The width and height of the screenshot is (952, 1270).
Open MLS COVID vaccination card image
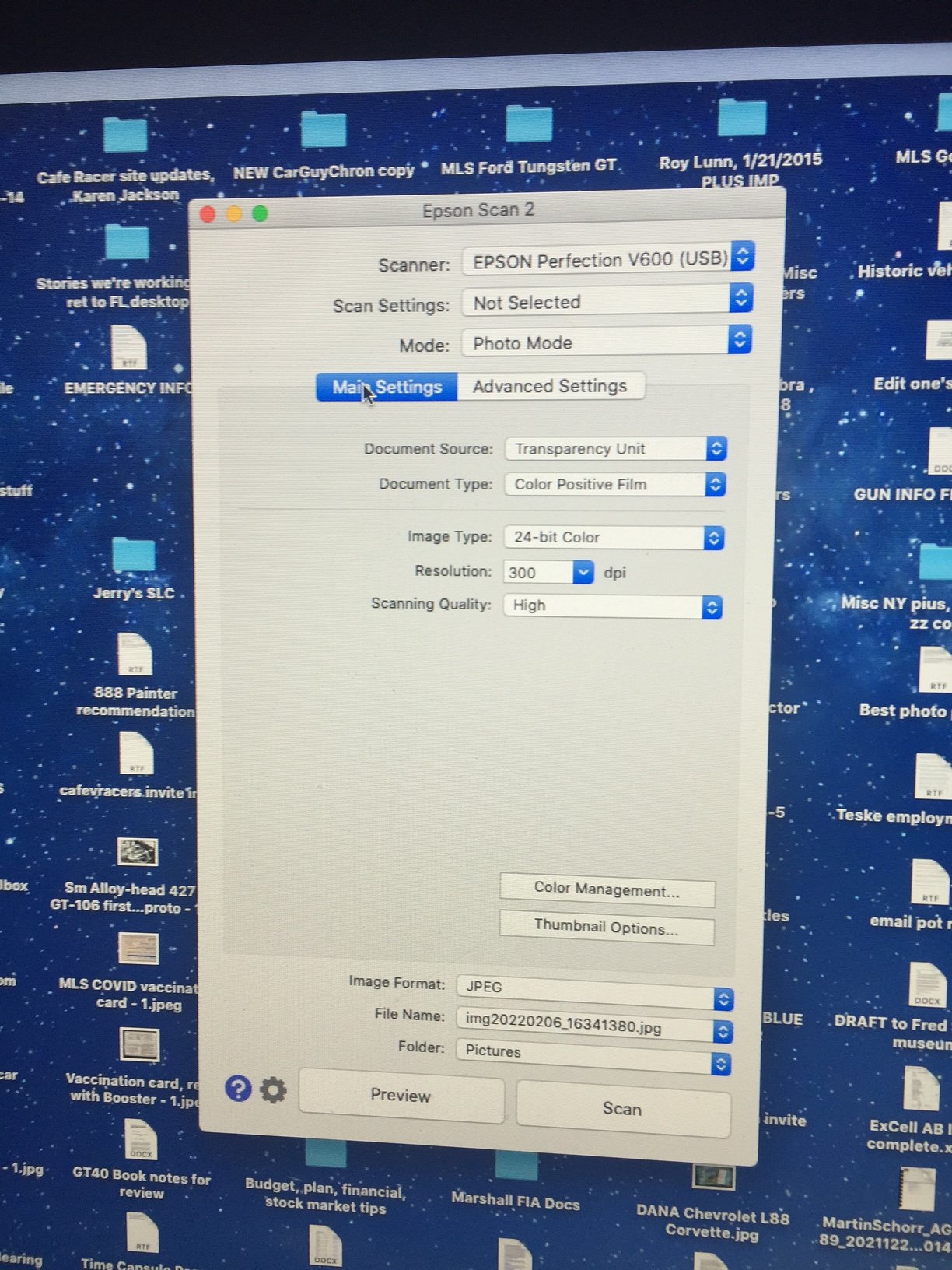pos(138,949)
